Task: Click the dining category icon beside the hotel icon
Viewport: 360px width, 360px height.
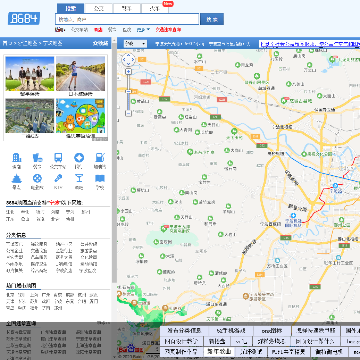Action: click(37, 158)
